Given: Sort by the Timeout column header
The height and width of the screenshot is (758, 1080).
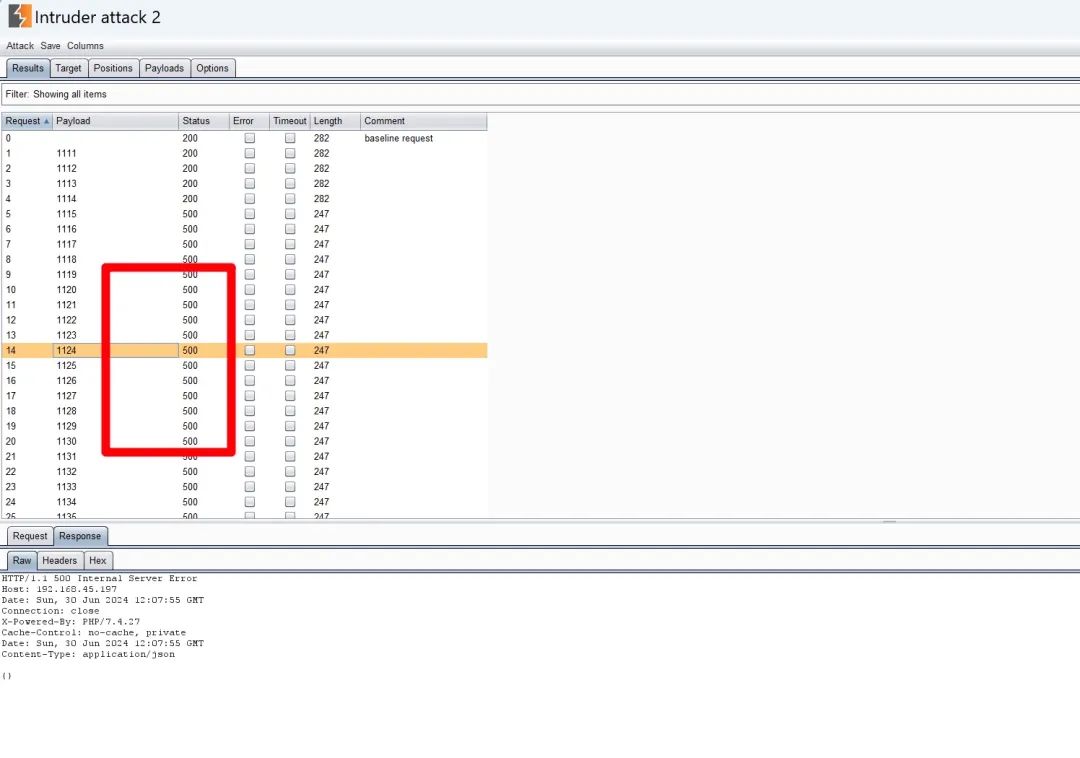Looking at the screenshot, I should [290, 121].
